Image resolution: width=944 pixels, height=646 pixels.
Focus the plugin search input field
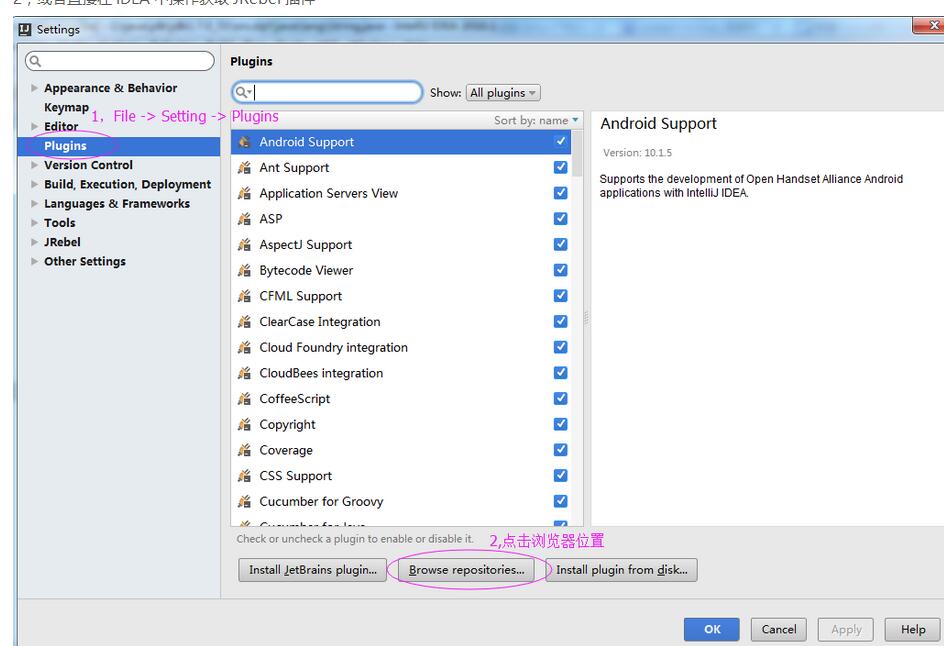tap(327, 92)
